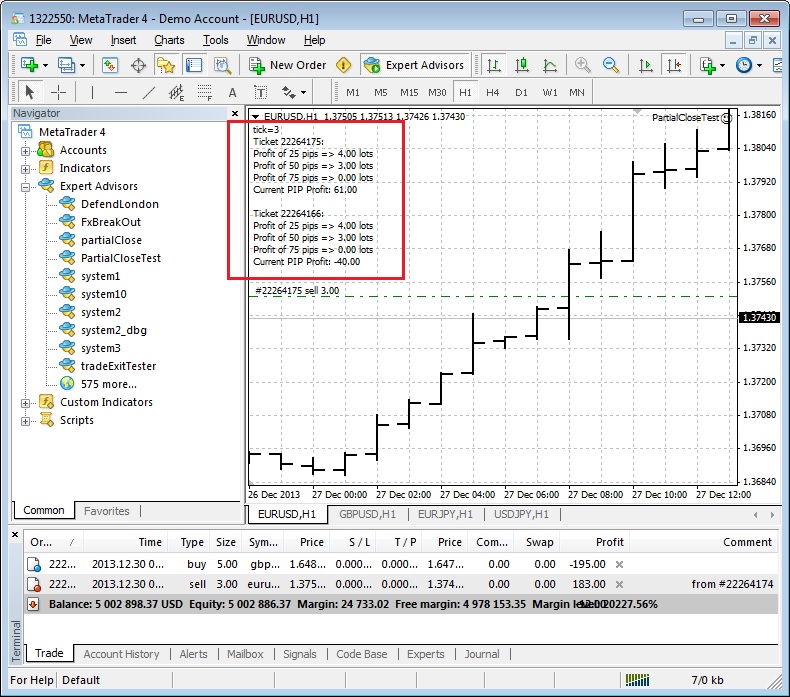Viewport: 790px width, 697px height.
Task: Toggle the Data Window crosshair icon
Action: coord(138,65)
